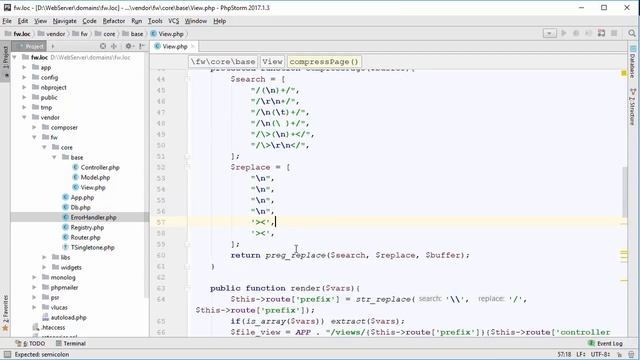
Task: Close the View.php editor tab
Action: [x=193, y=47]
